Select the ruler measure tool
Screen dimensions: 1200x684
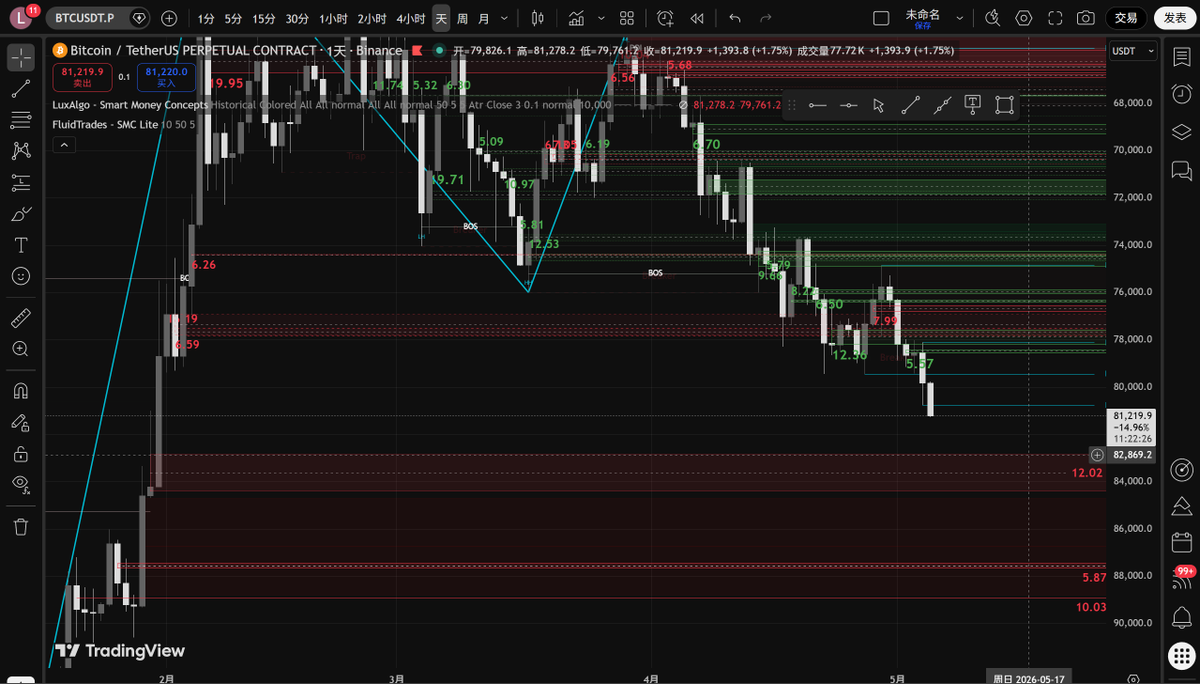coord(20,318)
